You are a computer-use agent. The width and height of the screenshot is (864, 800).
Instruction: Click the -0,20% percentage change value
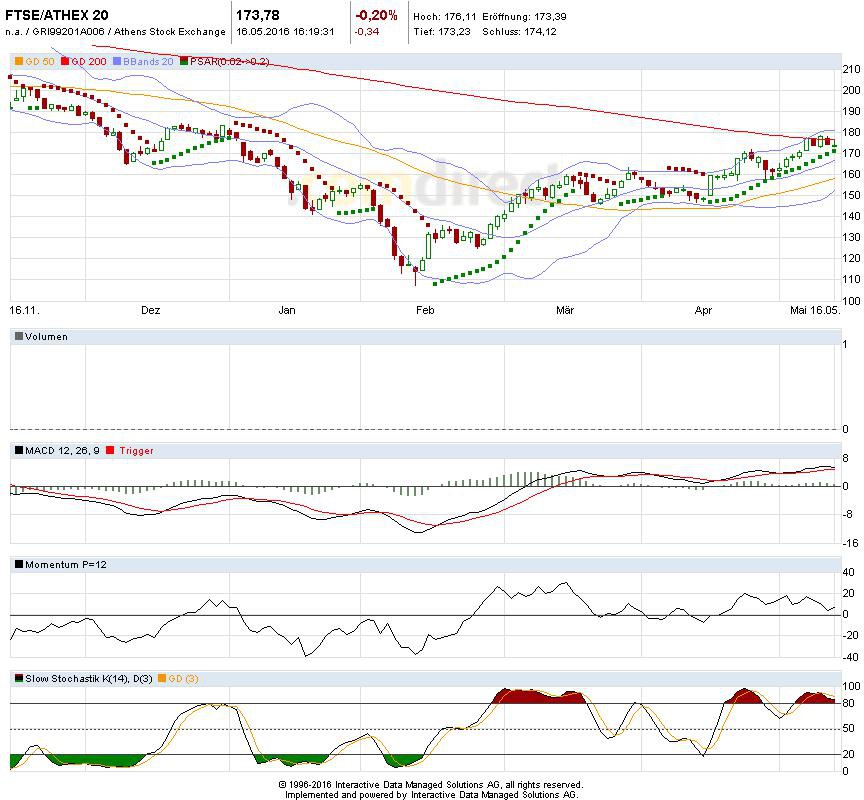click(376, 15)
